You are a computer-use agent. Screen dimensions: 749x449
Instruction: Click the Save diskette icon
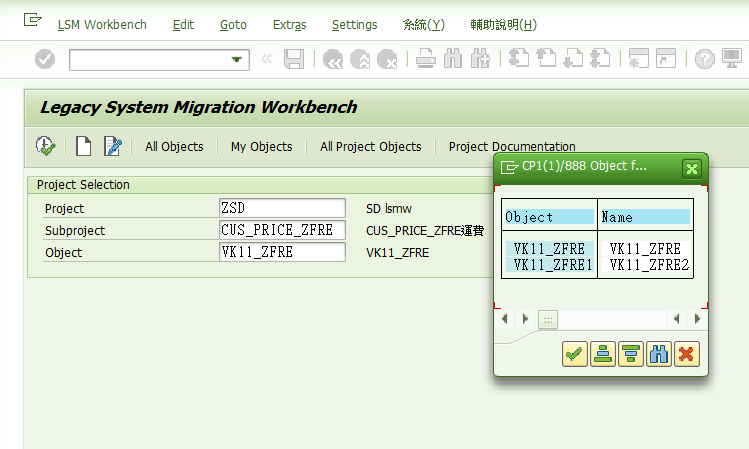click(x=294, y=59)
